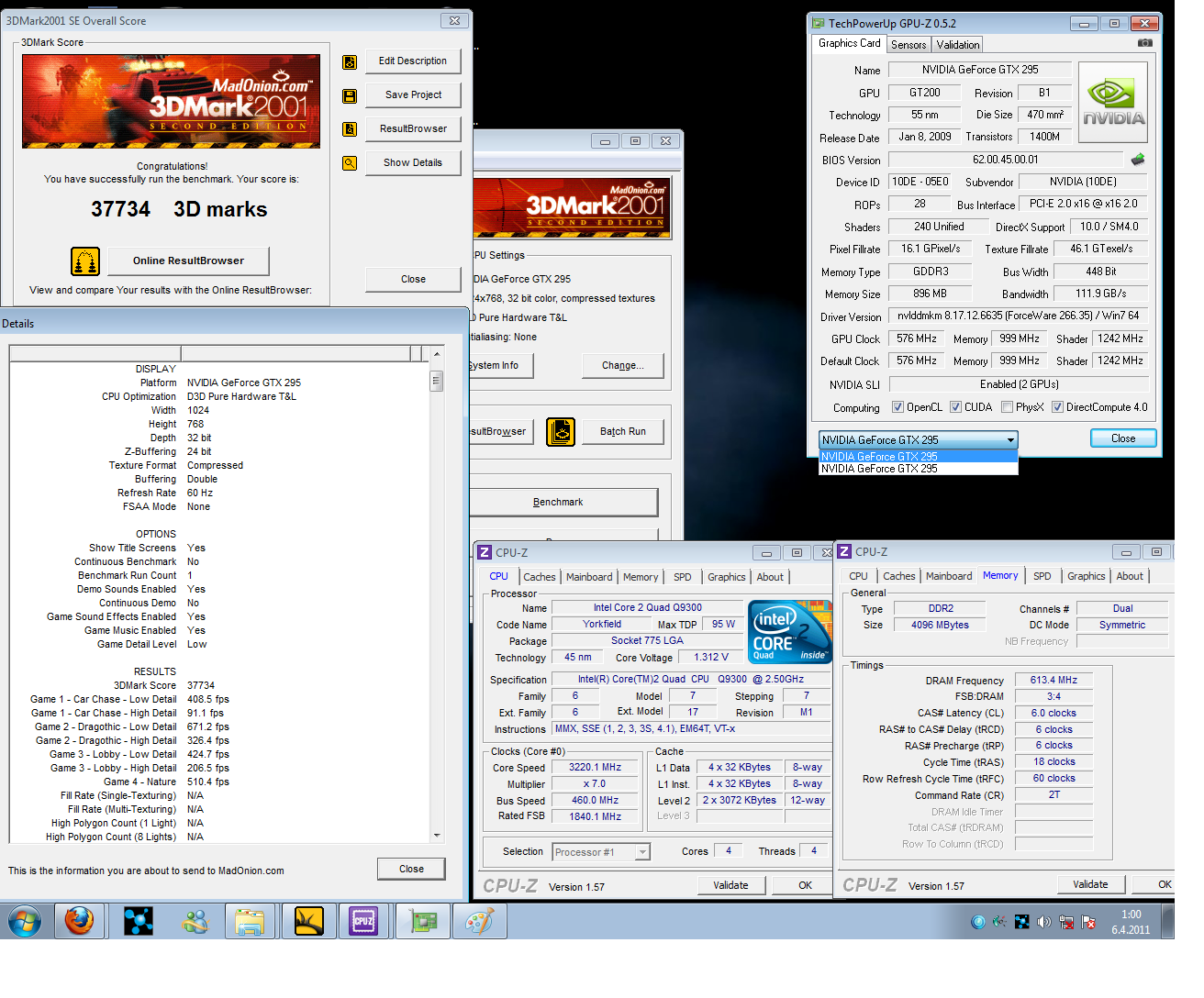Click the Save Project button
The image size is (1204, 998).
pos(413,95)
